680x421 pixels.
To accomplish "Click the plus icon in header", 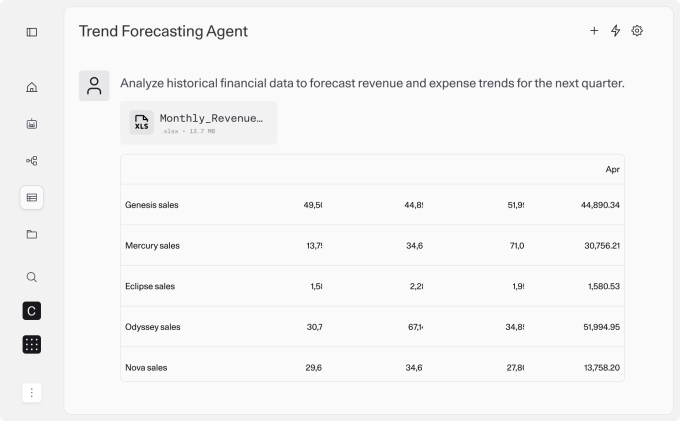I will pos(594,31).
